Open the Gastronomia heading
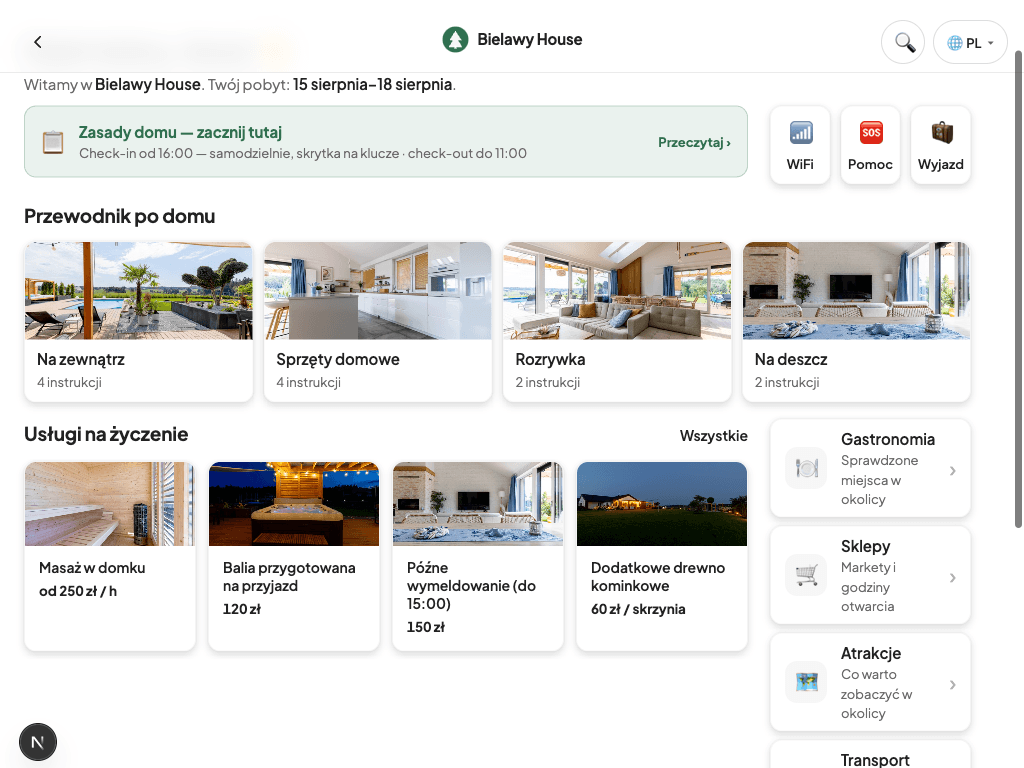This screenshot has height=768, width=1024. pos(888,439)
